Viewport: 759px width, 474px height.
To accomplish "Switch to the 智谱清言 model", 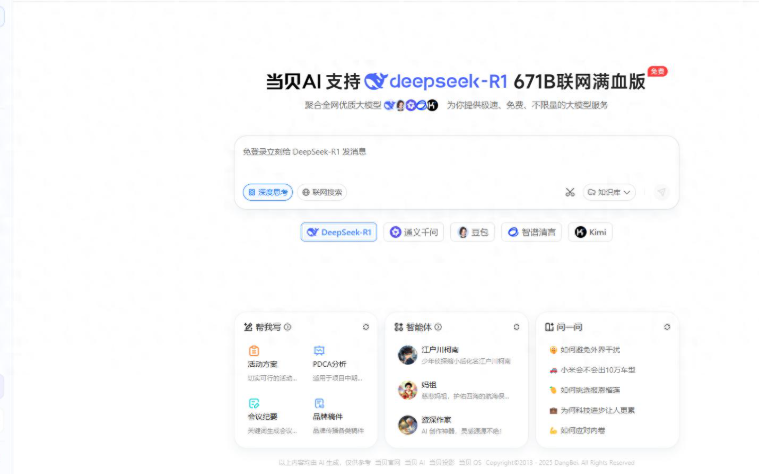I will tap(531, 232).
